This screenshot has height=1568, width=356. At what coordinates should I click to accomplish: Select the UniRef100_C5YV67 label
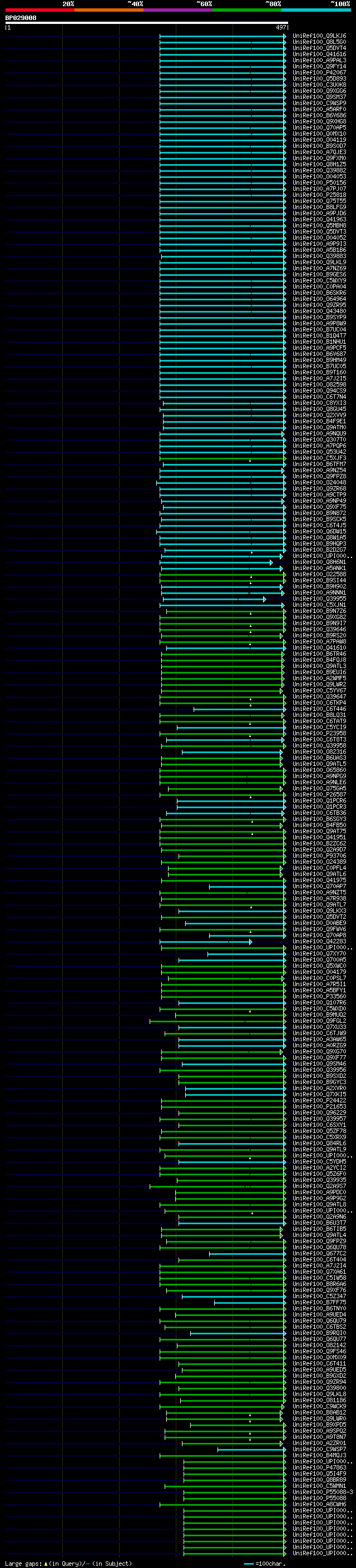coord(319,690)
